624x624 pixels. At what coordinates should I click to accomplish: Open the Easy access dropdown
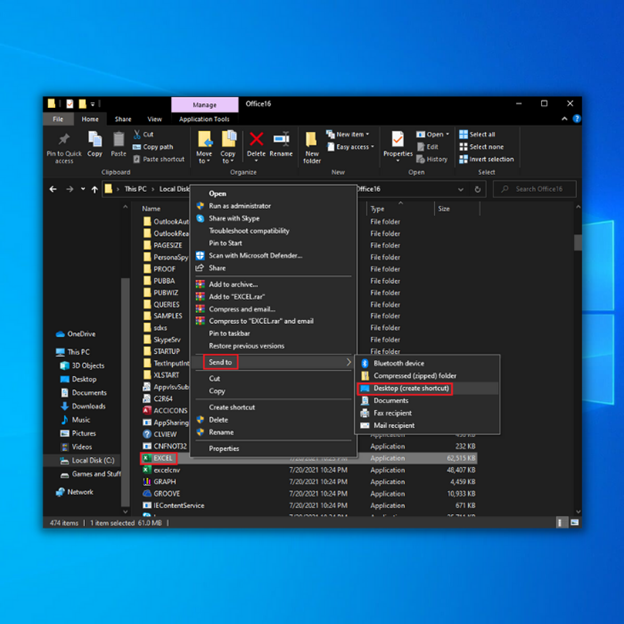click(x=351, y=147)
